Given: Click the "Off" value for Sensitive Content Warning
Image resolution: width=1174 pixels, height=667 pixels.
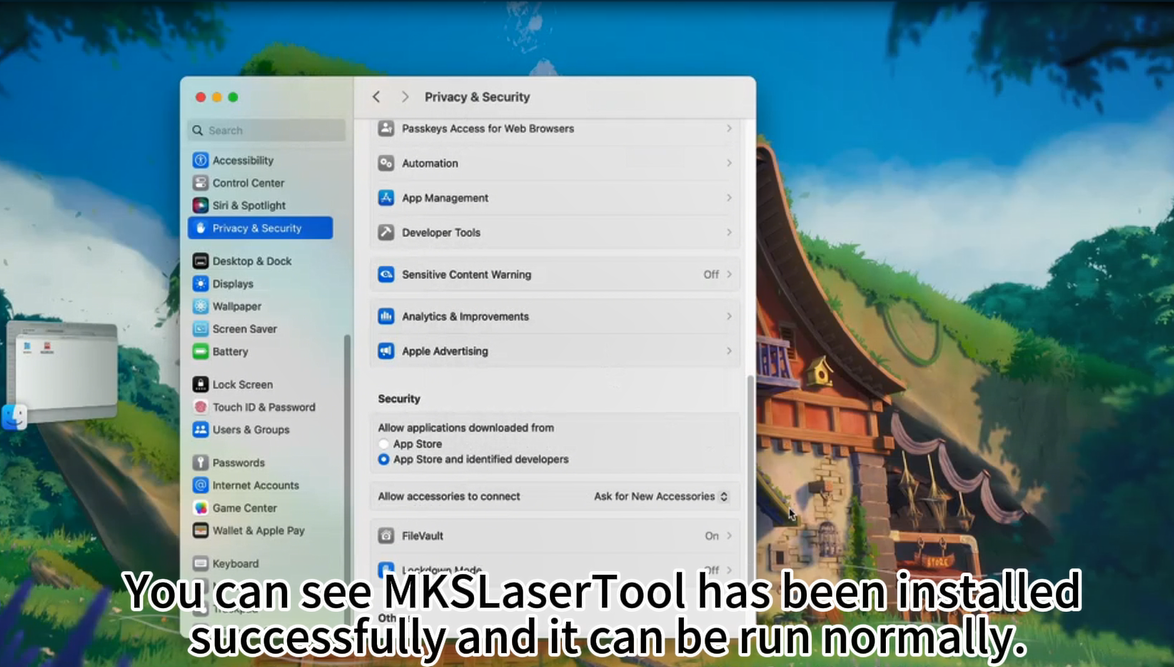Looking at the screenshot, I should click(x=711, y=275).
